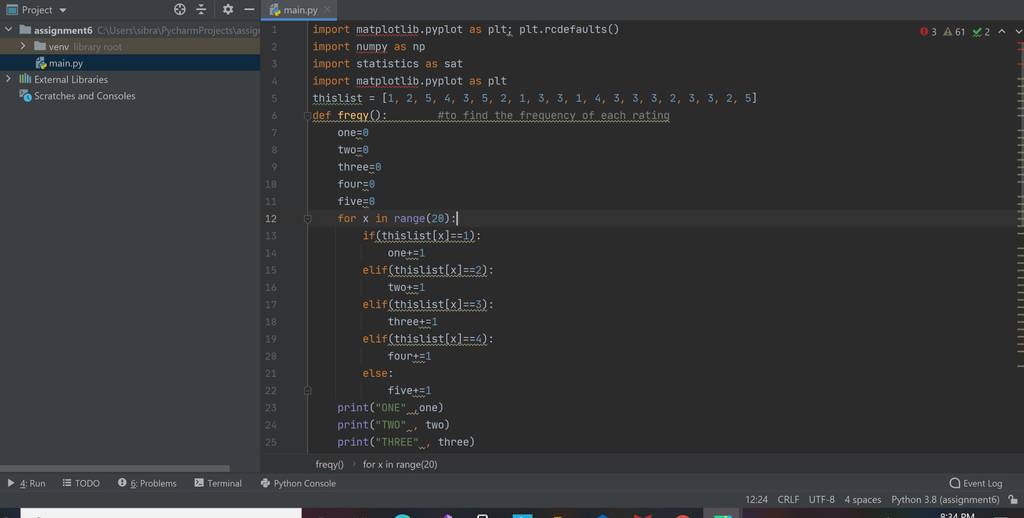
Task: Open Python 3.8 interpreter selector
Action: point(945,500)
